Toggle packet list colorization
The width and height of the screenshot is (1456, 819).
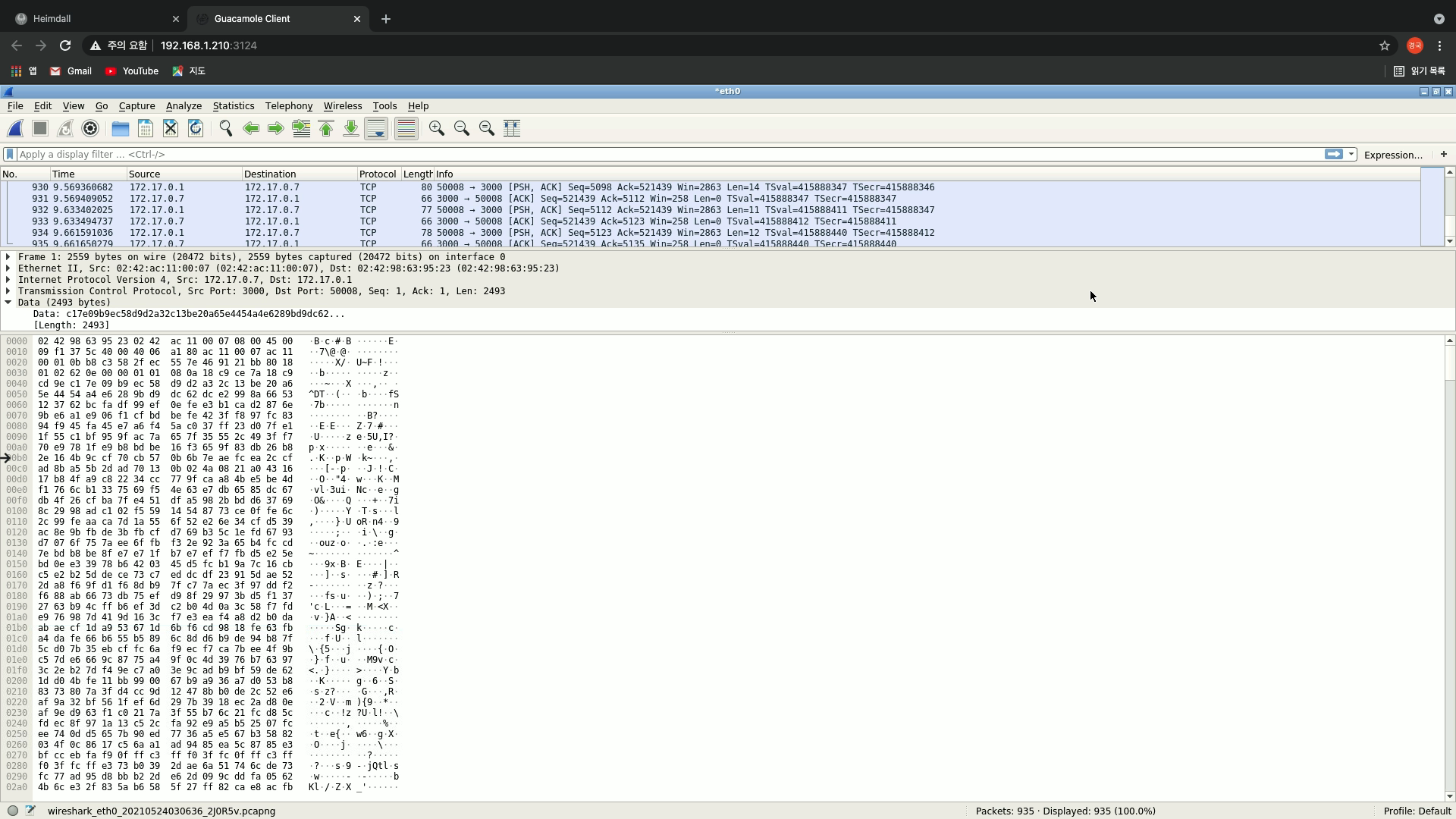pyautogui.click(x=406, y=128)
